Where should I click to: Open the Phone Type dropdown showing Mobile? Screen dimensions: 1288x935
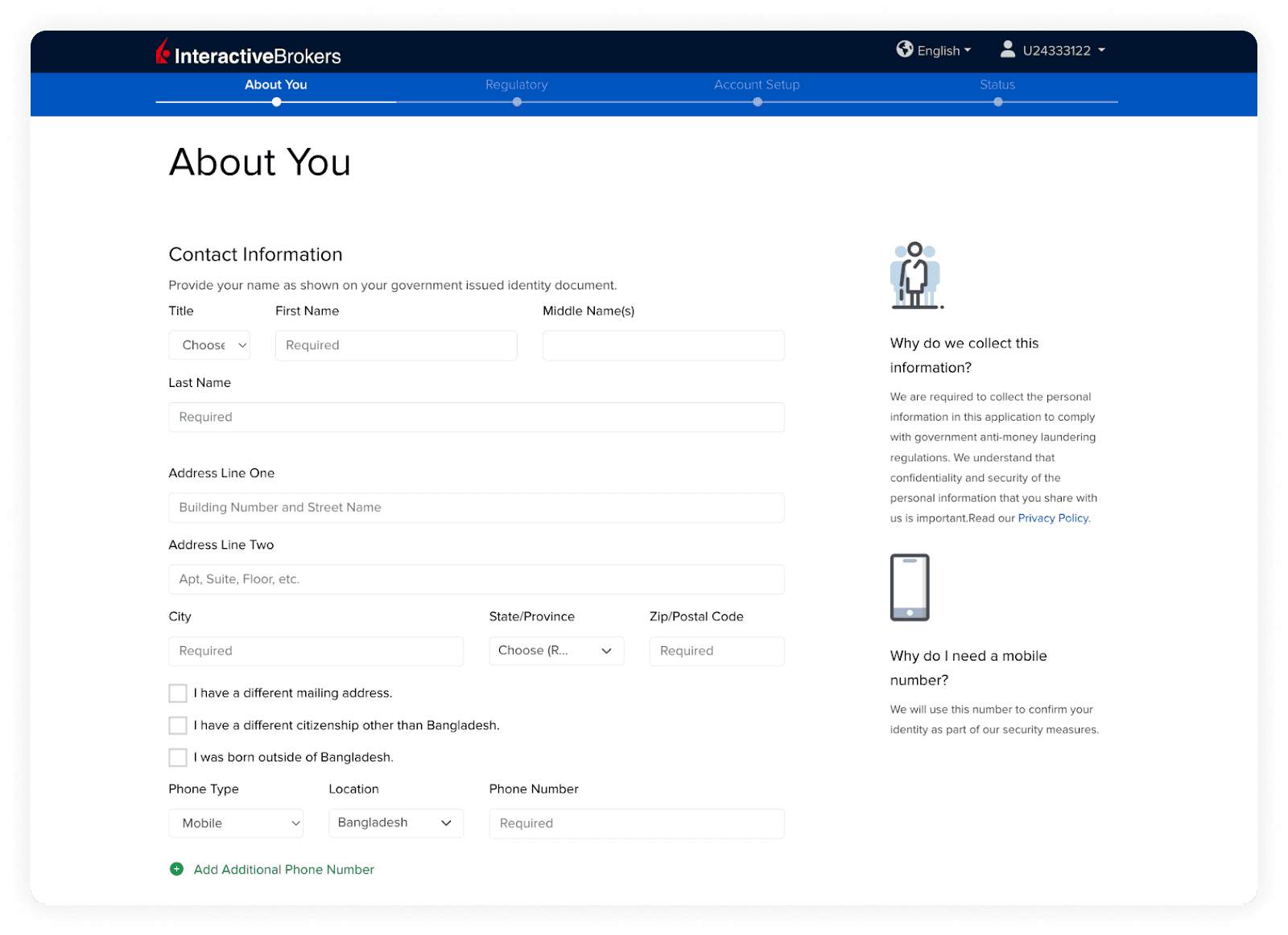(x=236, y=823)
